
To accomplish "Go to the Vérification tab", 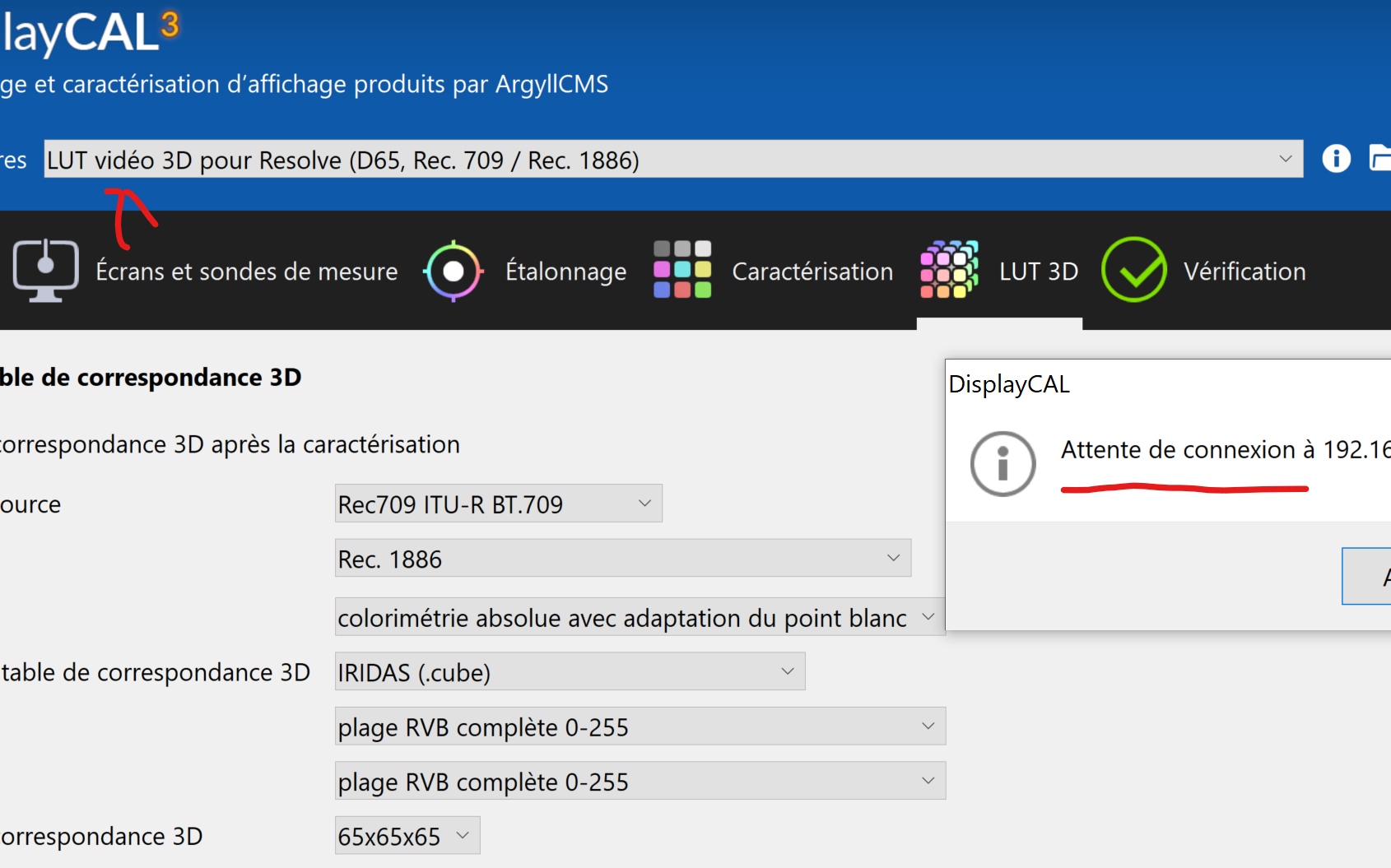I will [1244, 272].
